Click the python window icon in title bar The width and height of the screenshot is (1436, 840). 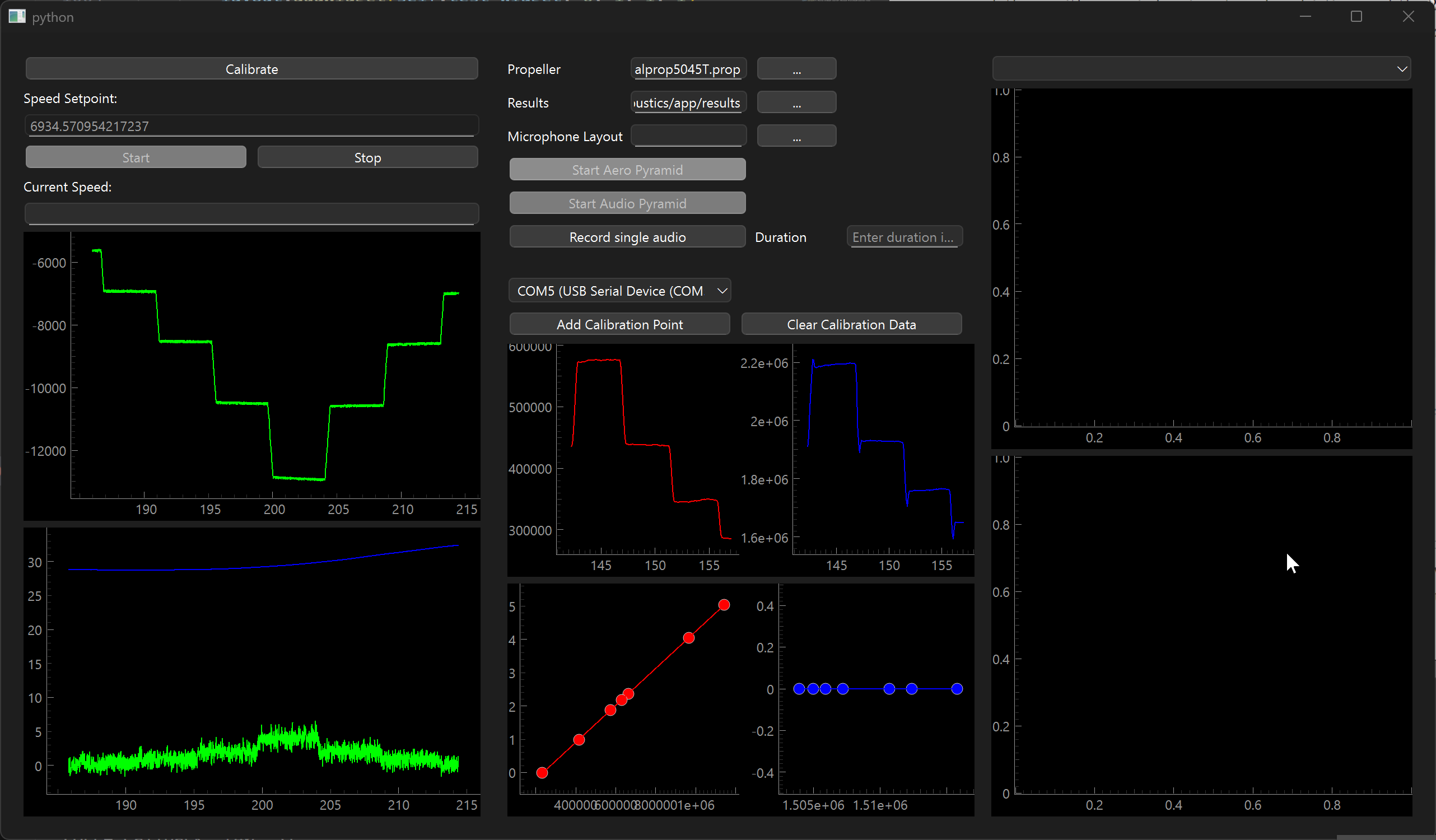[17, 17]
